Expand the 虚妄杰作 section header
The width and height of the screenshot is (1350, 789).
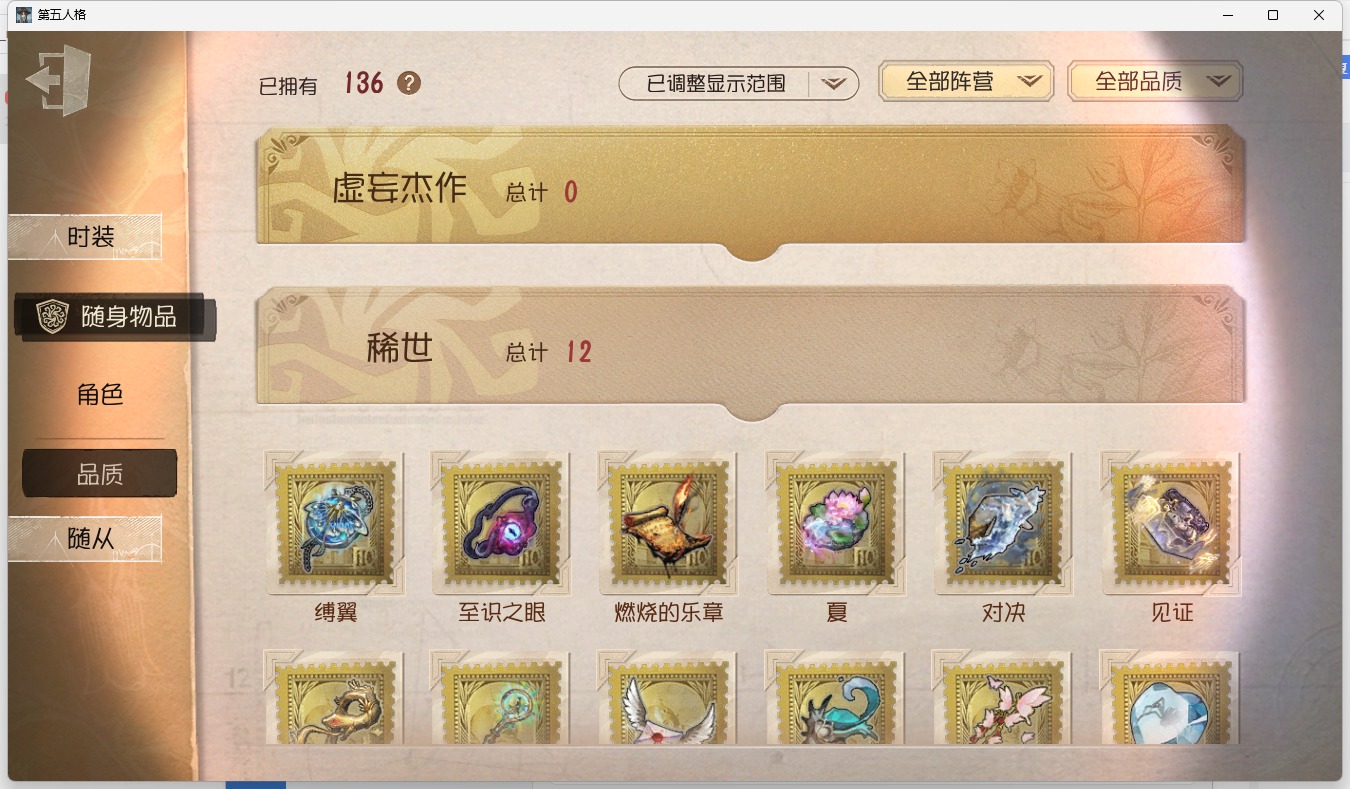click(x=751, y=192)
